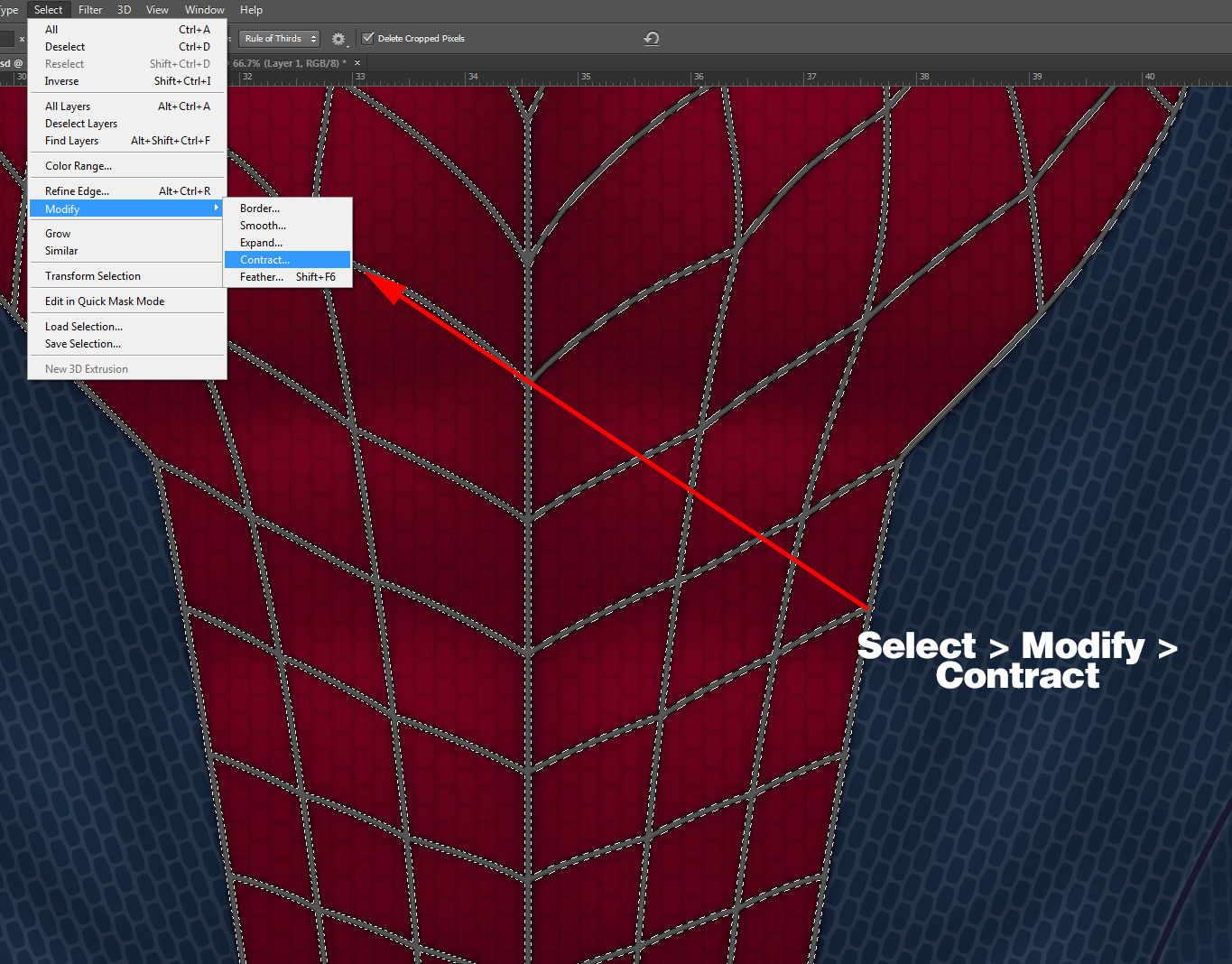The width and height of the screenshot is (1232, 964).
Task: Choose Transform Selection
Action: tap(127, 276)
